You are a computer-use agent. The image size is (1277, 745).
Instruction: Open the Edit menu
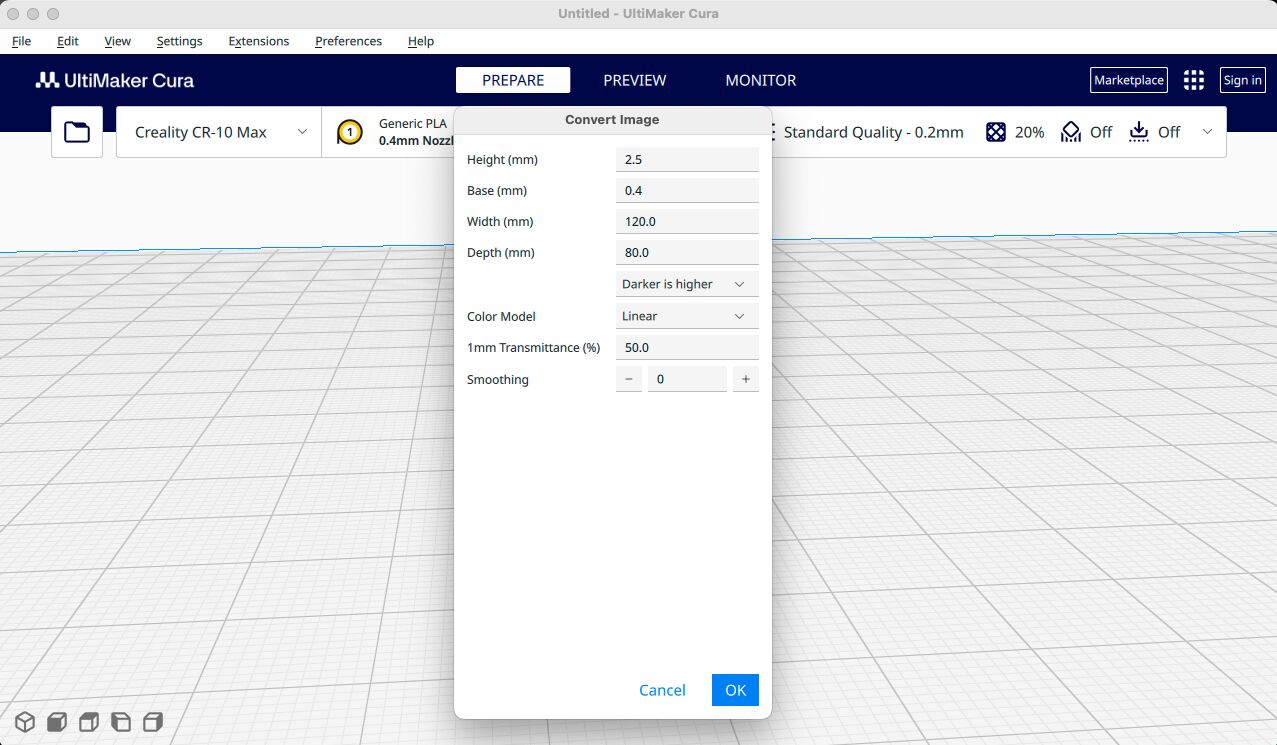(x=68, y=41)
